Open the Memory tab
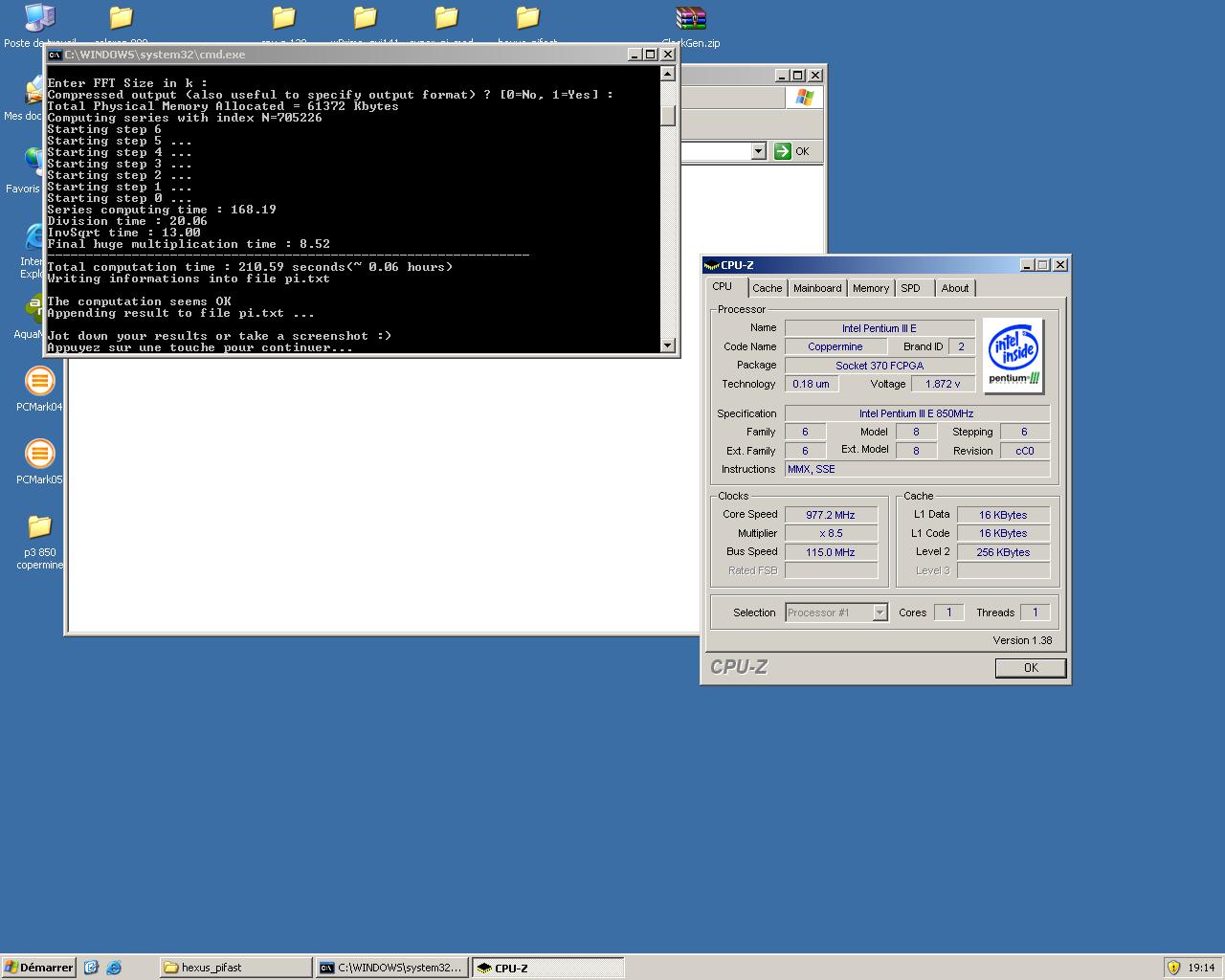Screen dimensions: 1225x980 tap(871, 288)
